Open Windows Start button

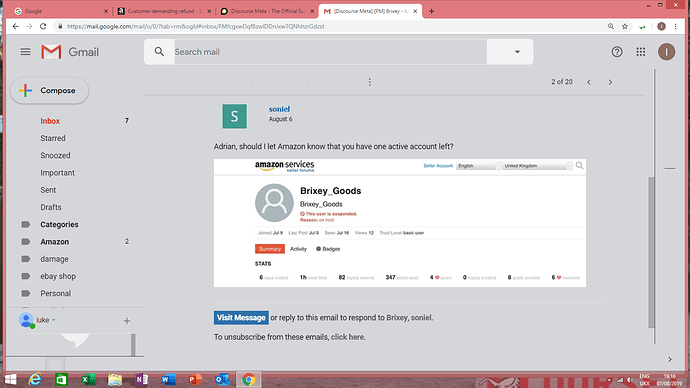point(10,380)
